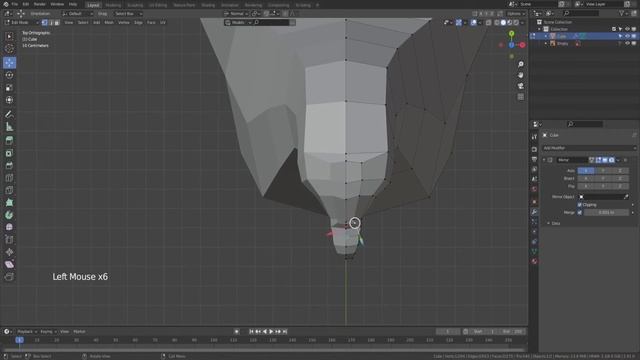The height and width of the screenshot is (360, 640).
Task: Select the Shrink/Fatten tool
Action: pos(9,252)
